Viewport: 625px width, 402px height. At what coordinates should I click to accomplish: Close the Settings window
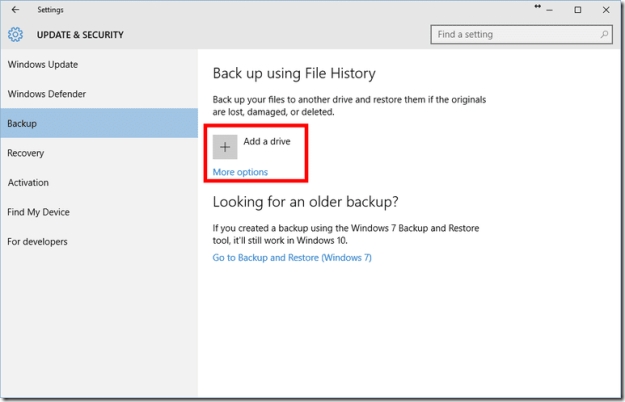pos(606,10)
